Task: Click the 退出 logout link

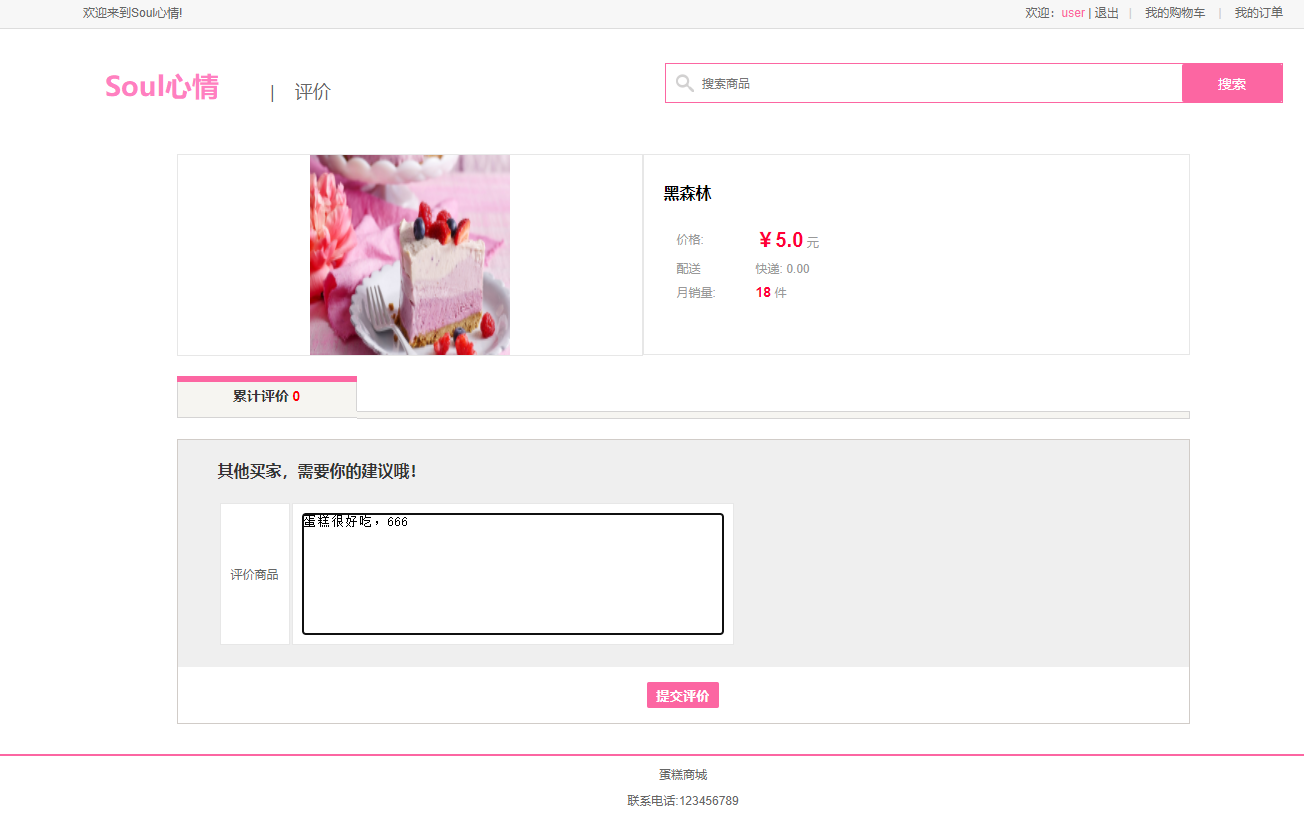Action: point(1105,13)
